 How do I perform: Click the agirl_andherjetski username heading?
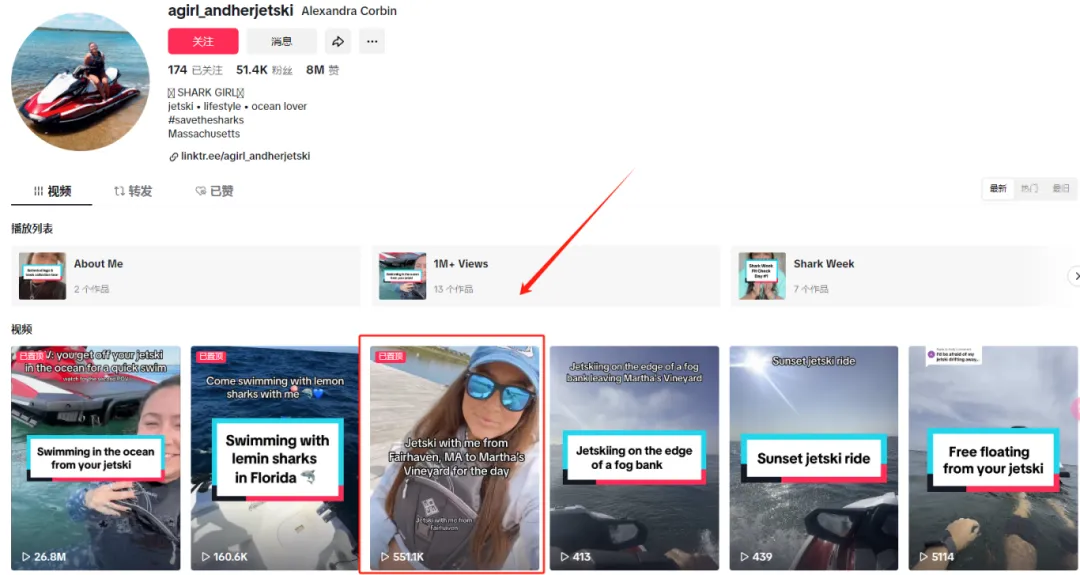point(231,10)
